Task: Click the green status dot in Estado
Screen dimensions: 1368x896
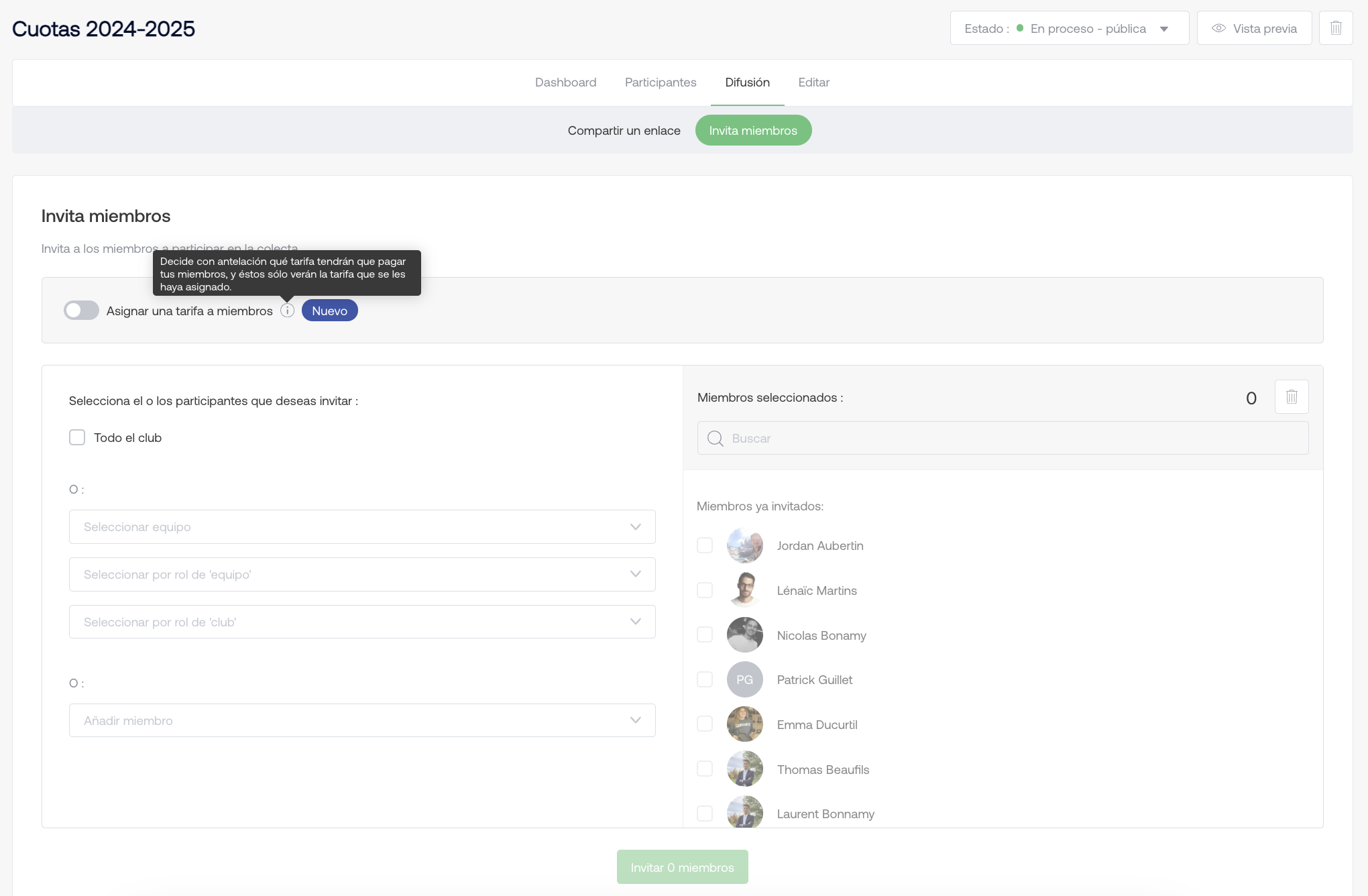Action: 1019,28
